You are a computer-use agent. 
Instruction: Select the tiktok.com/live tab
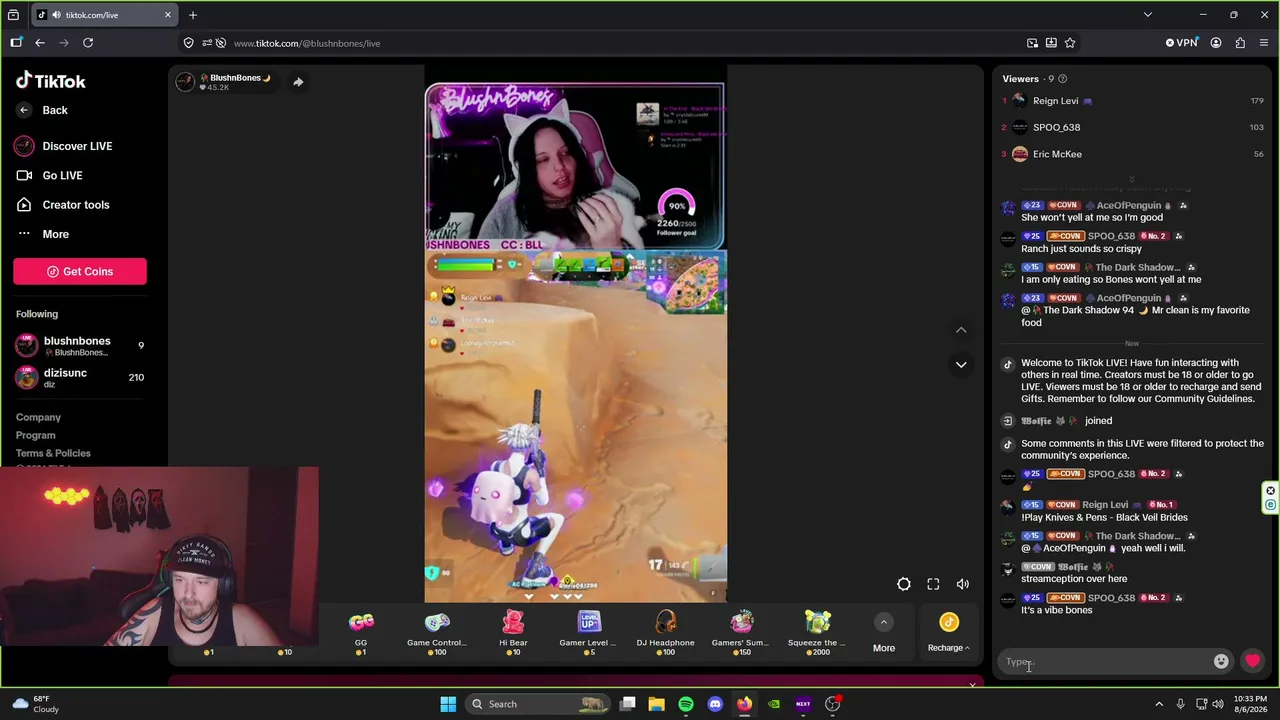(x=104, y=15)
